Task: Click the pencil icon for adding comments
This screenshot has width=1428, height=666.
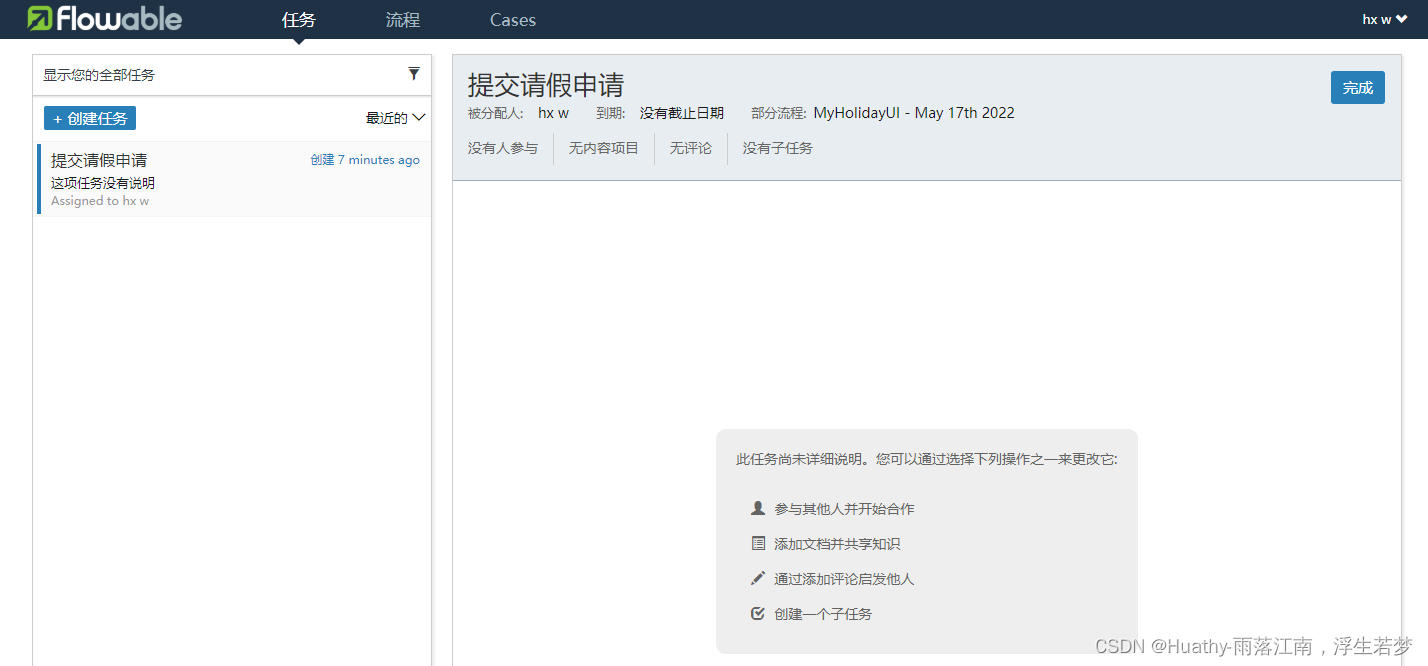Action: point(758,578)
